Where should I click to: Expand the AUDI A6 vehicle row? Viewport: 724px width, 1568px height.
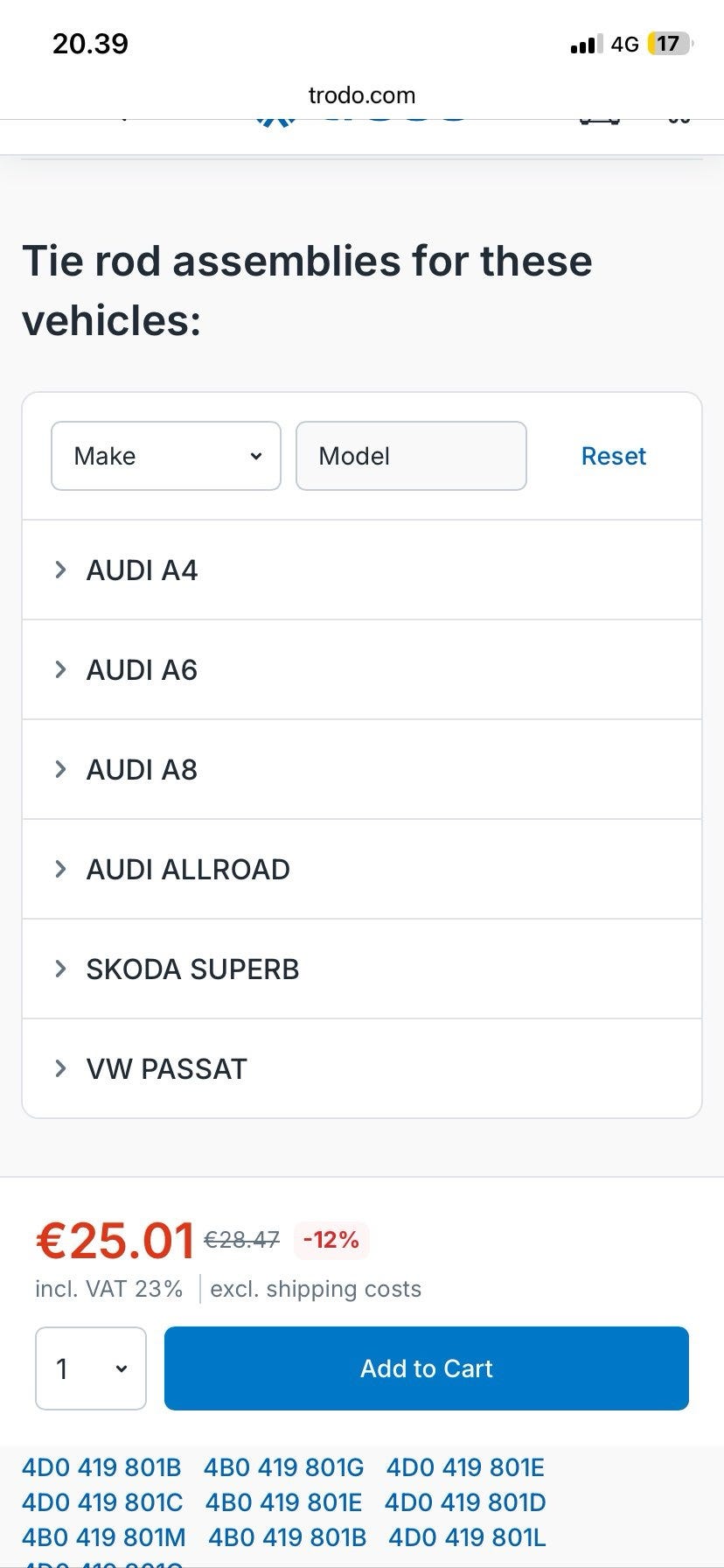pyautogui.click(x=142, y=670)
